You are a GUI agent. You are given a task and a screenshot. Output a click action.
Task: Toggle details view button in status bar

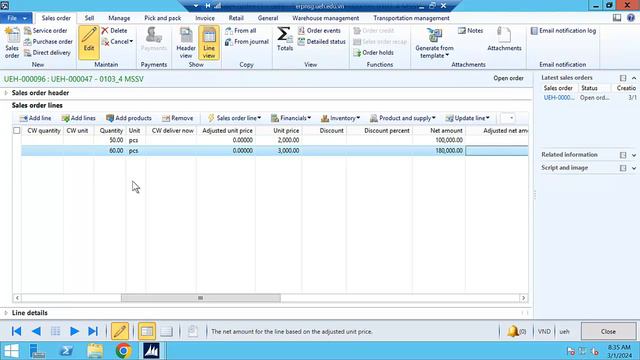(x=147, y=331)
